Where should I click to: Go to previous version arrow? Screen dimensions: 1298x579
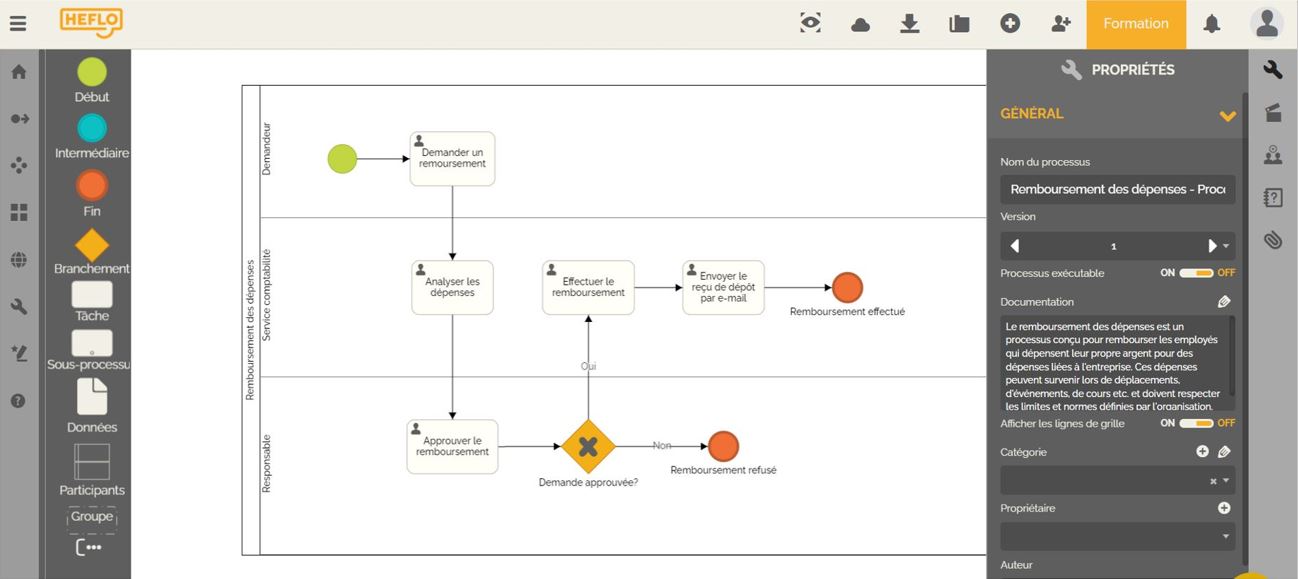click(x=1015, y=246)
